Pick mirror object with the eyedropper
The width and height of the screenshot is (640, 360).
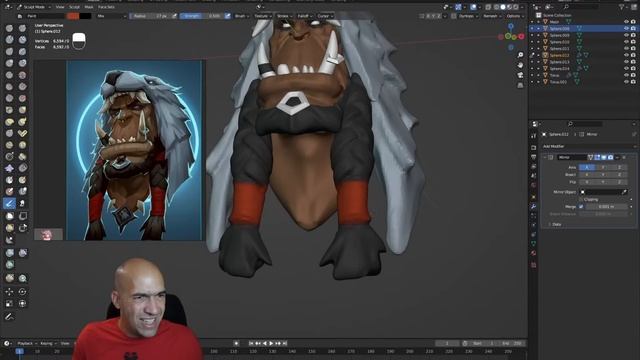[624, 192]
